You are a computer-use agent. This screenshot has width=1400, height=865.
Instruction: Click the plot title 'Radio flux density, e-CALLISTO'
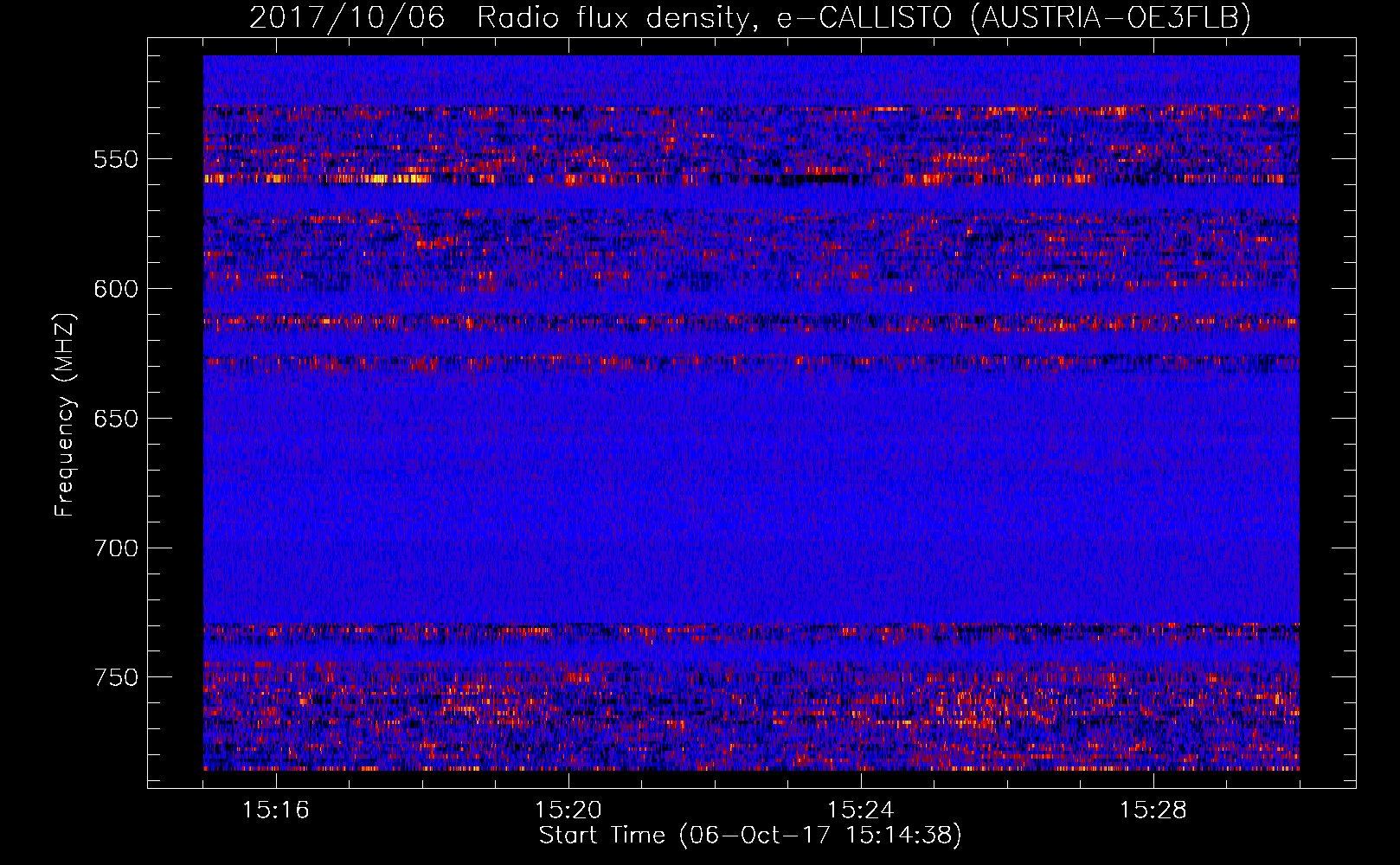pos(715,18)
